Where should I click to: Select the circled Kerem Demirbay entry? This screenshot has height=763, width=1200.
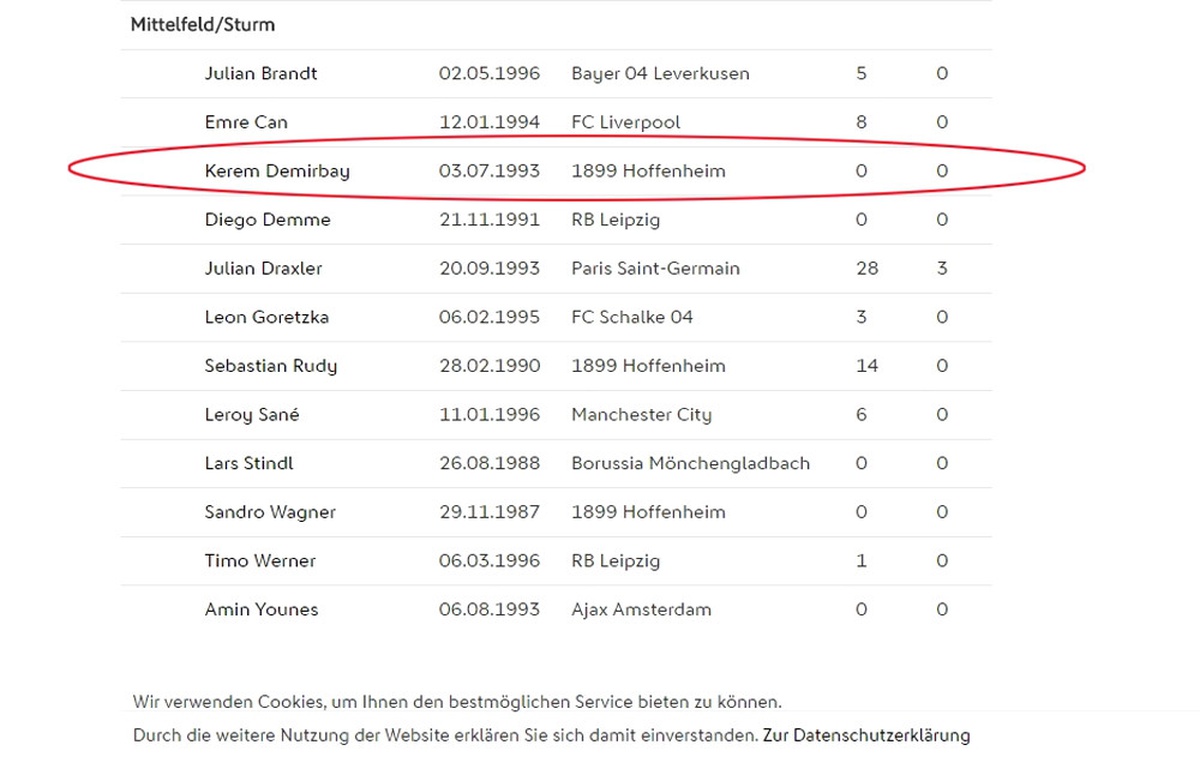(x=277, y=172)
